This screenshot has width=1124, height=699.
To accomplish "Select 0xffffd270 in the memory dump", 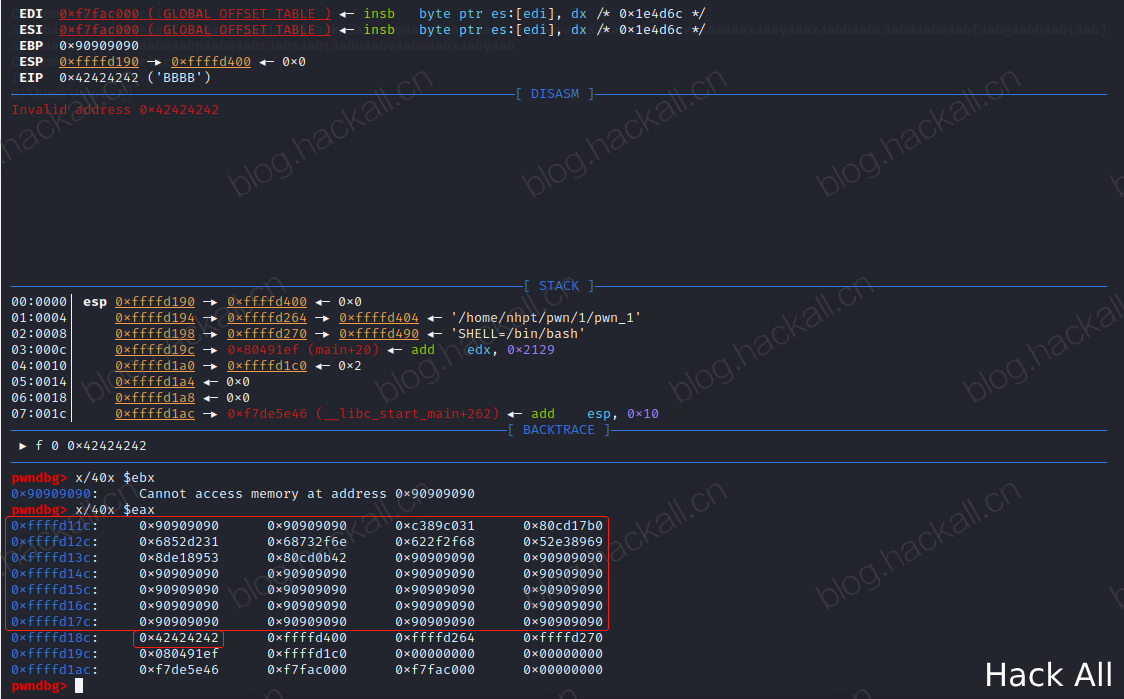I will (563, 638).
